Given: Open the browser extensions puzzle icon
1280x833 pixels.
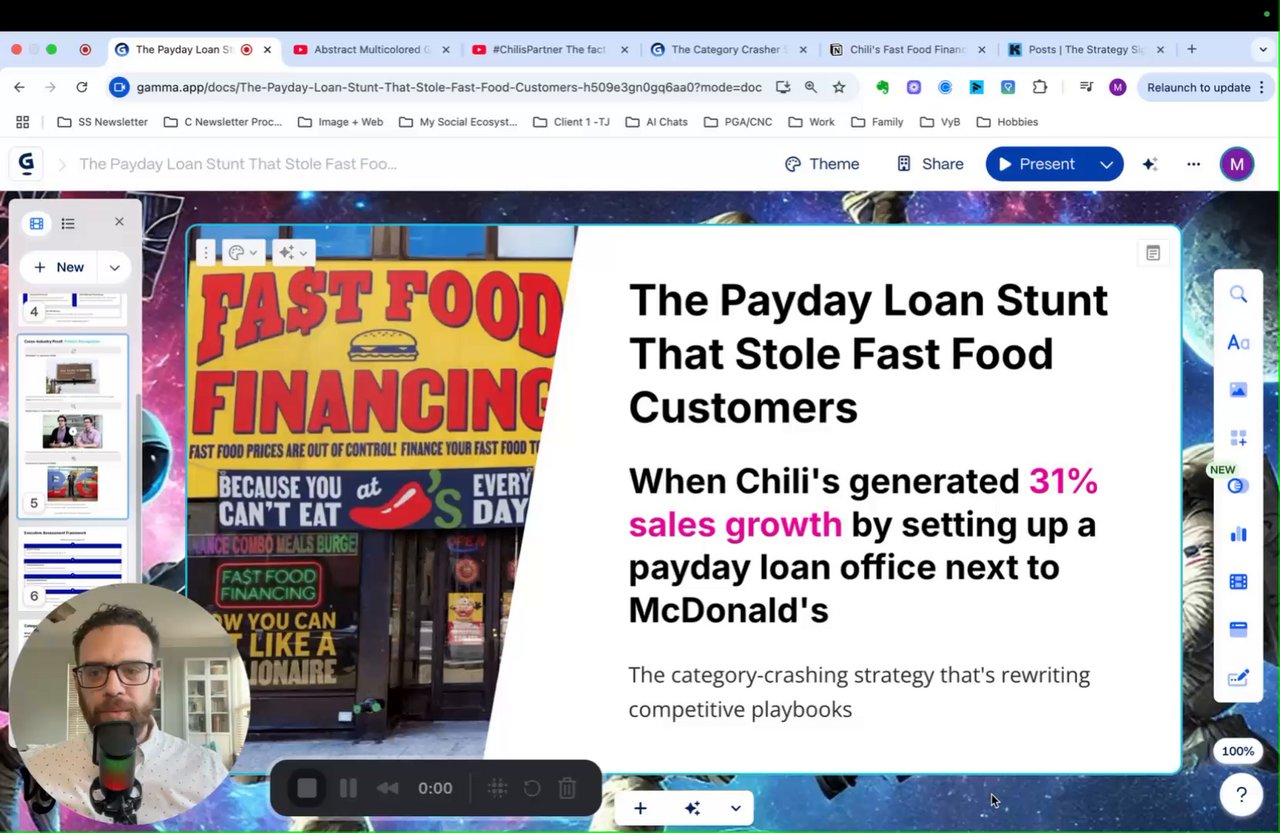Looking at the screenshot, I should click(x=1040, y=87).
